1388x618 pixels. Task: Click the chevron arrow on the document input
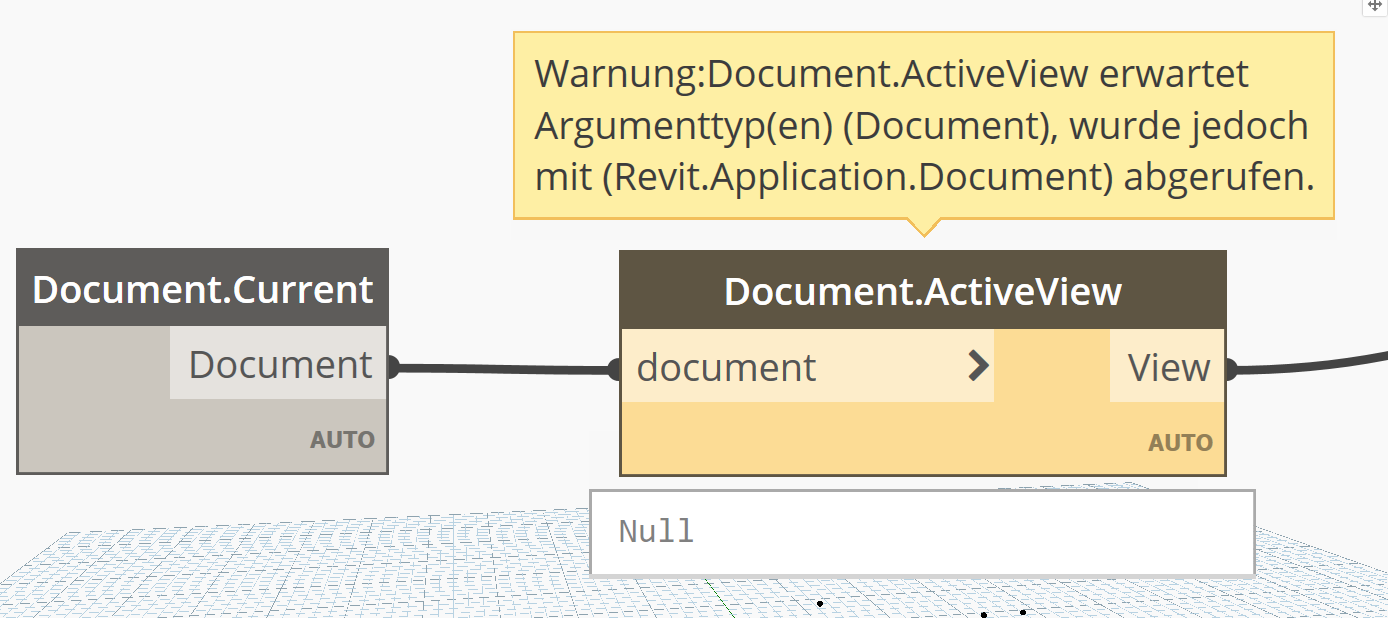click(x=978, y=367)
